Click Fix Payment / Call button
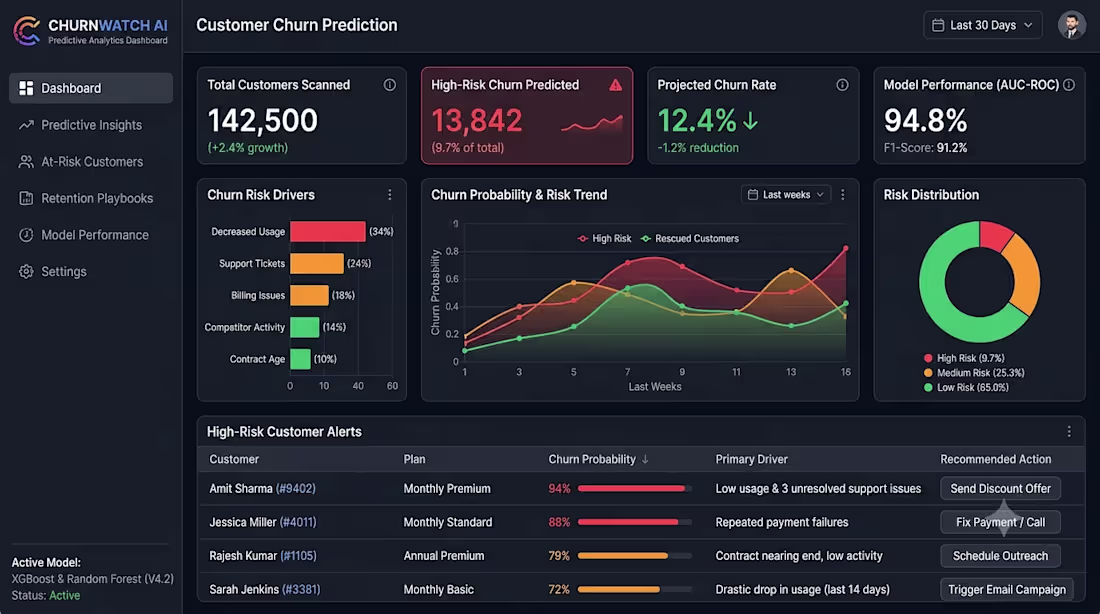 pyautogui.click(x=1000, y=522)
